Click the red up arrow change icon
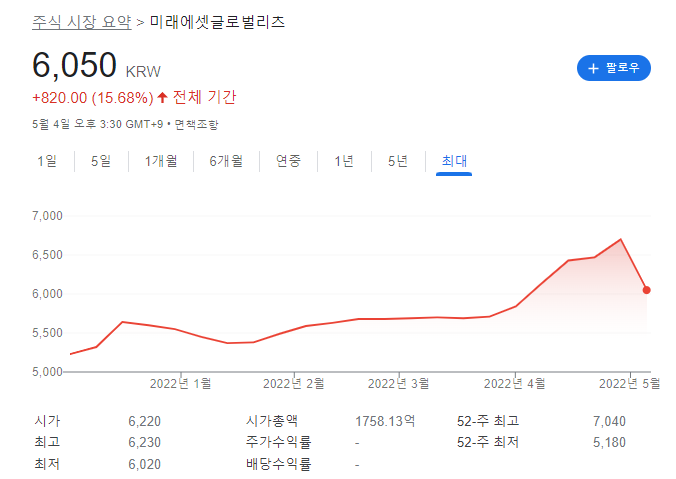The width and height of the screenshot is (676, 479). pyautogui.click(x=162, y=97)
